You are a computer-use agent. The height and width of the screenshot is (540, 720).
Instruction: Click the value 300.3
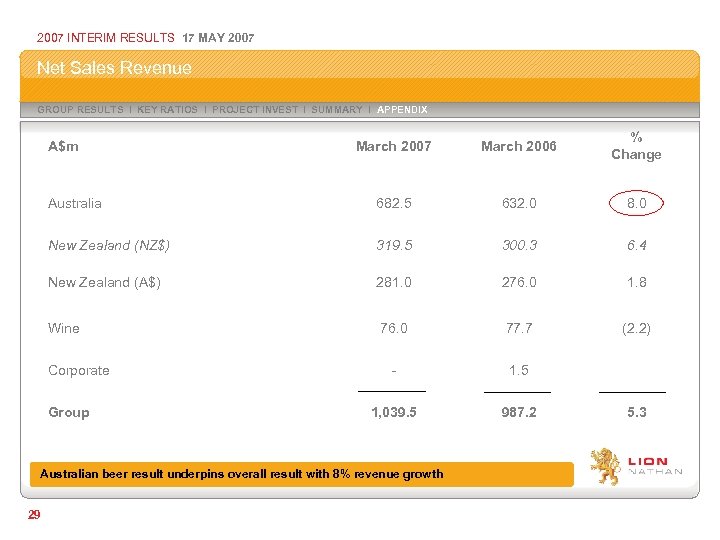pos(519,245)
